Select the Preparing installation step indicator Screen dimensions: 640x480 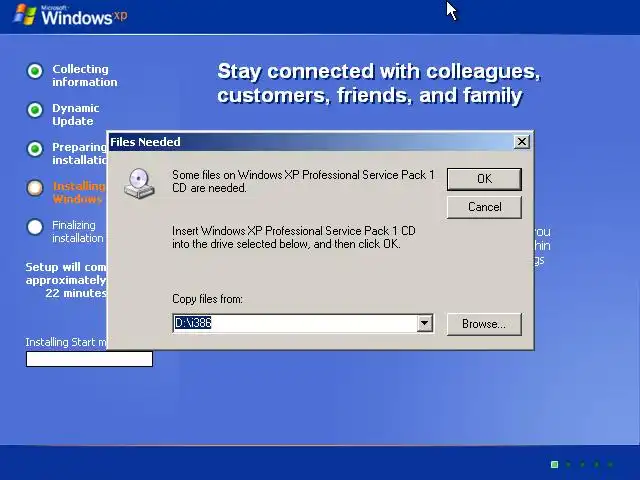35,149
